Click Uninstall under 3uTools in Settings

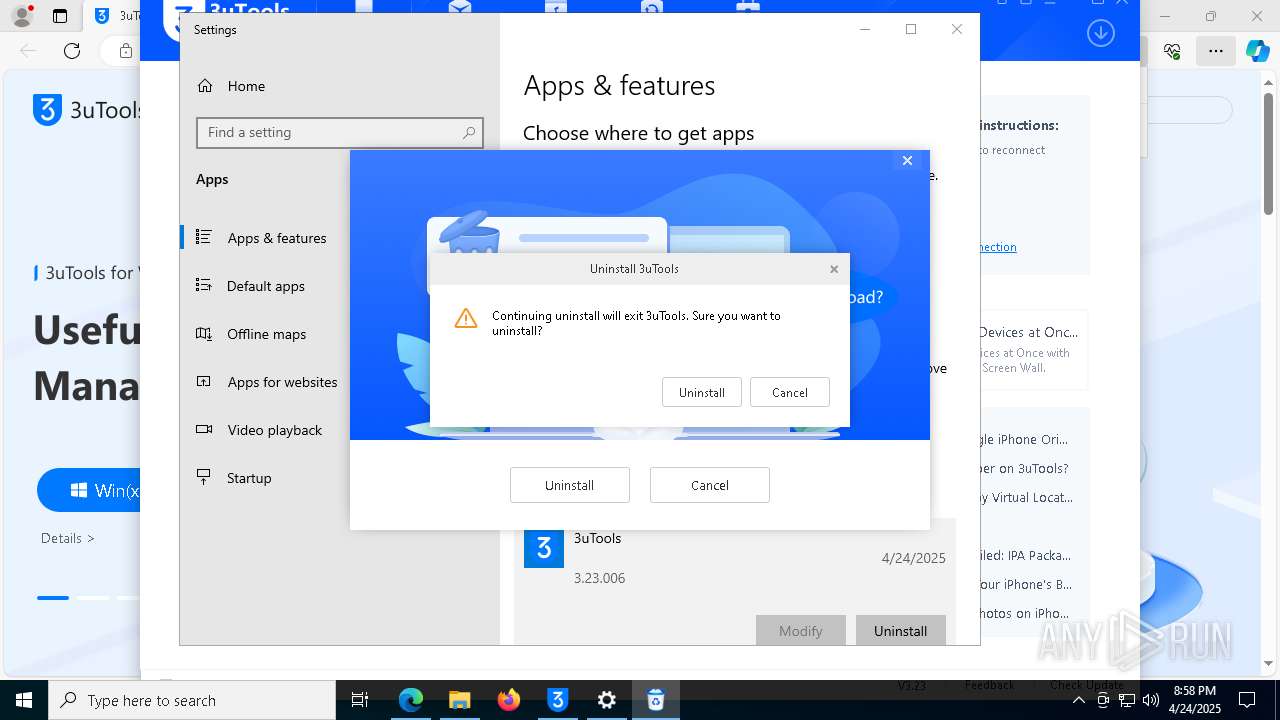900,630
